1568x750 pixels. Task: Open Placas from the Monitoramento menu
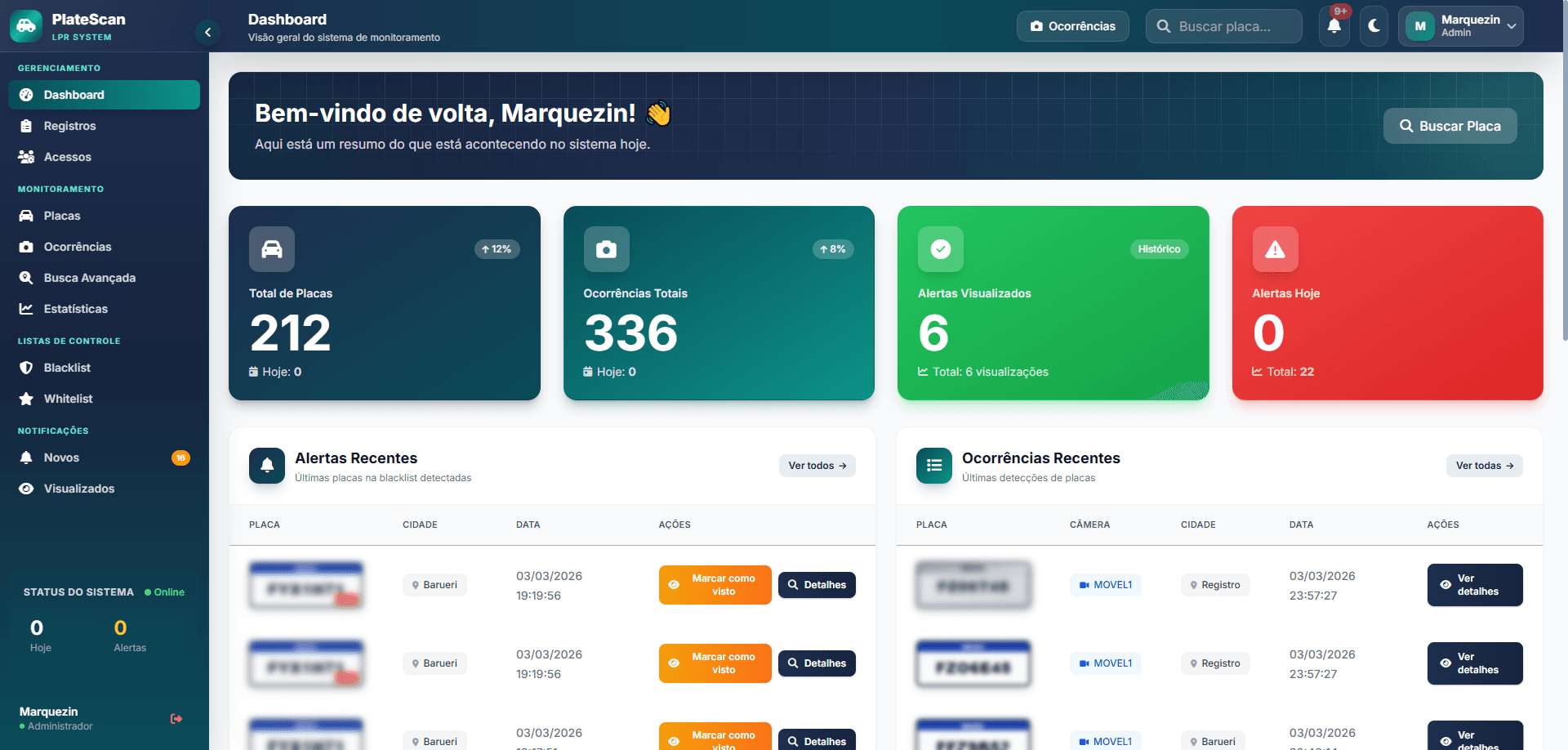click(x=27, y=216)
